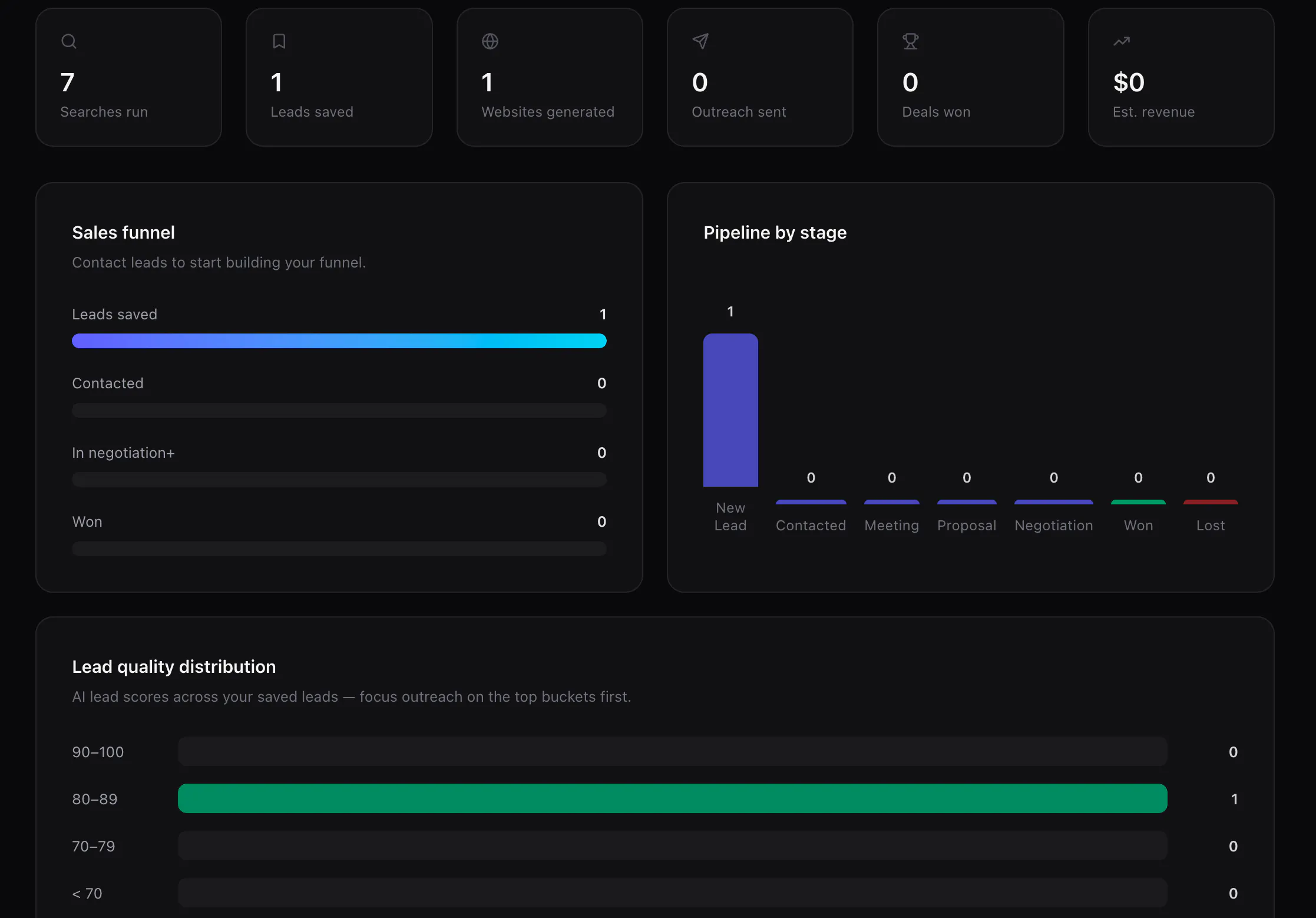Click the bookmark icon on Leads saved card
The image size is (1316, 918).
pos(279,41)
